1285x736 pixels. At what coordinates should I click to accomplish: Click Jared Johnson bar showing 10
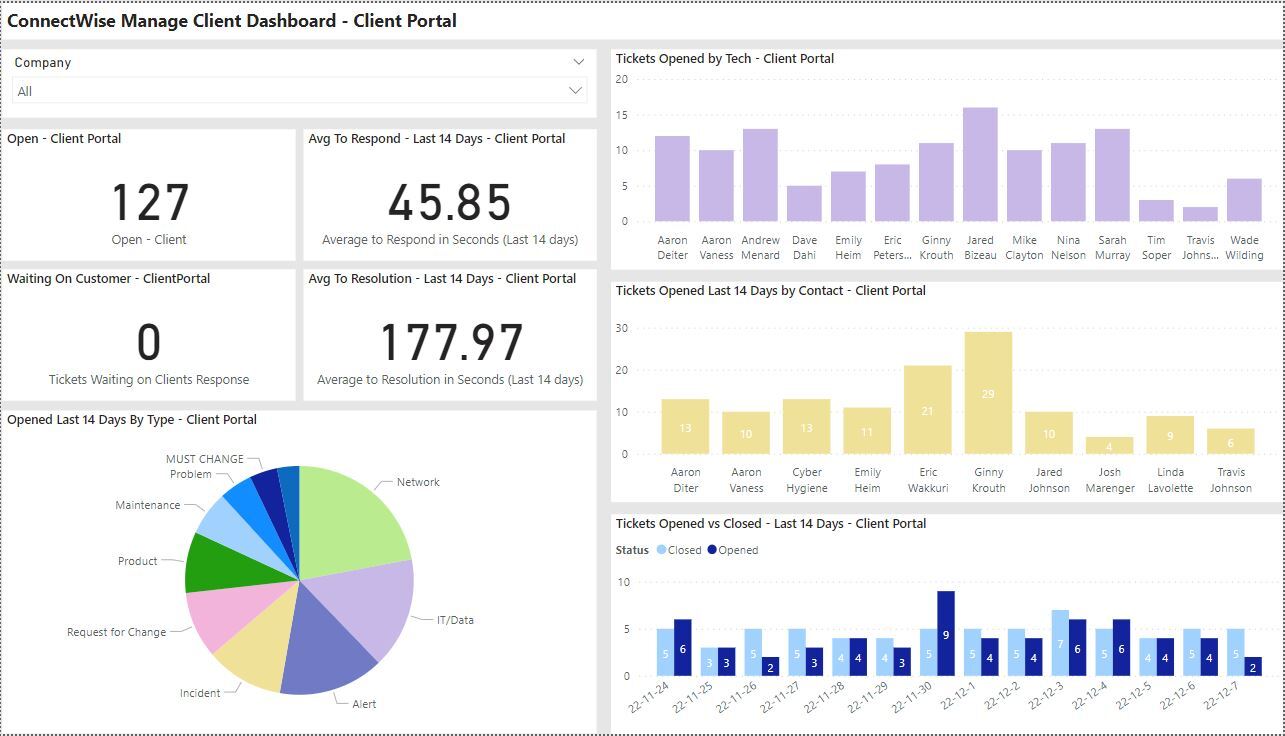coord(1049,433)
